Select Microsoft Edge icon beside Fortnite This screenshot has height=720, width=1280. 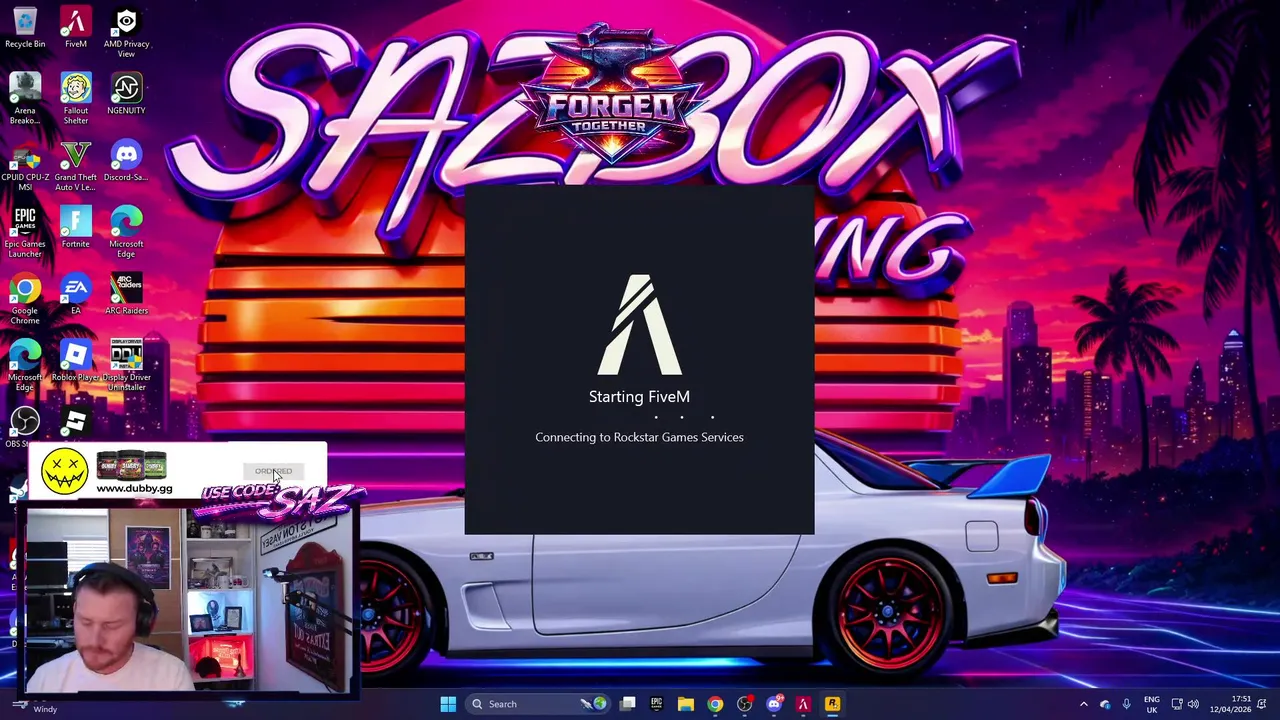click(126, 233)
